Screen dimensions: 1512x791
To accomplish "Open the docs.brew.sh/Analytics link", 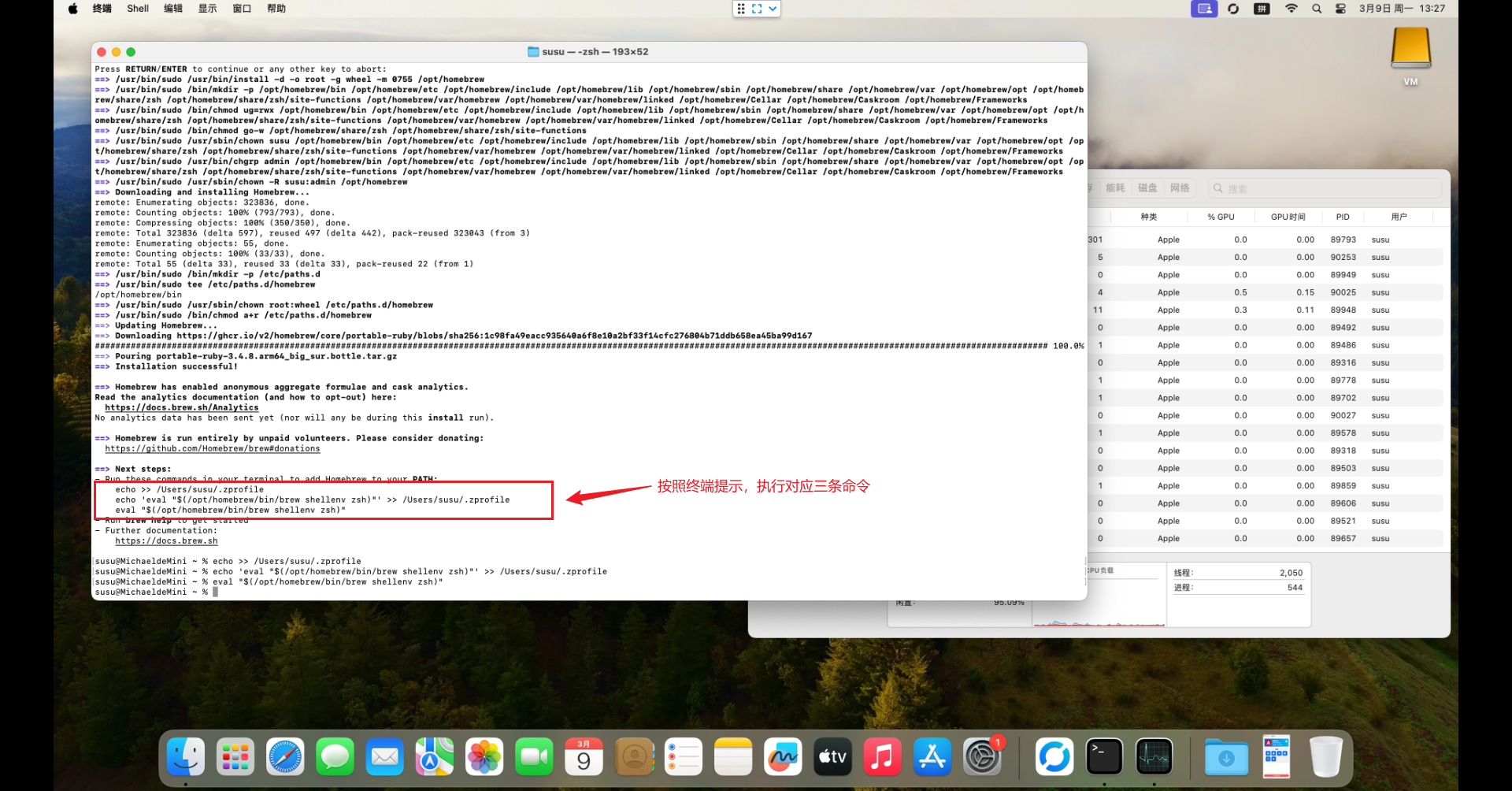I will 182,408.
